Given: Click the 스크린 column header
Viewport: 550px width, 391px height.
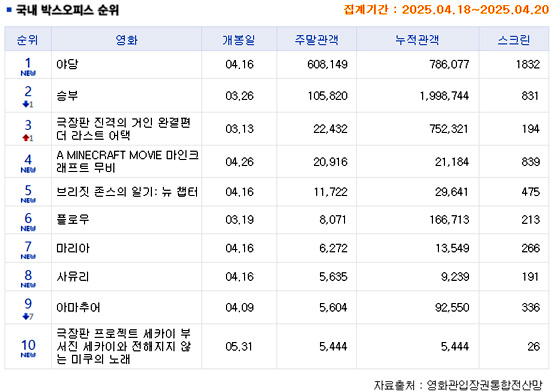Looking at the screenshot, I should [514, 40].
